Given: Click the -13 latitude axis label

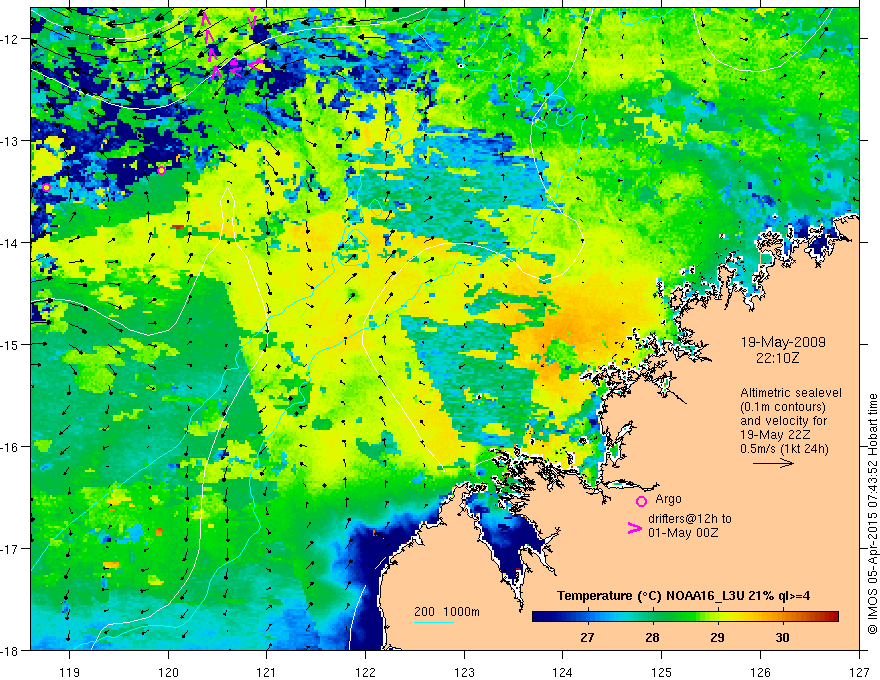Looking at the screenshot, I should pos(10,141).
